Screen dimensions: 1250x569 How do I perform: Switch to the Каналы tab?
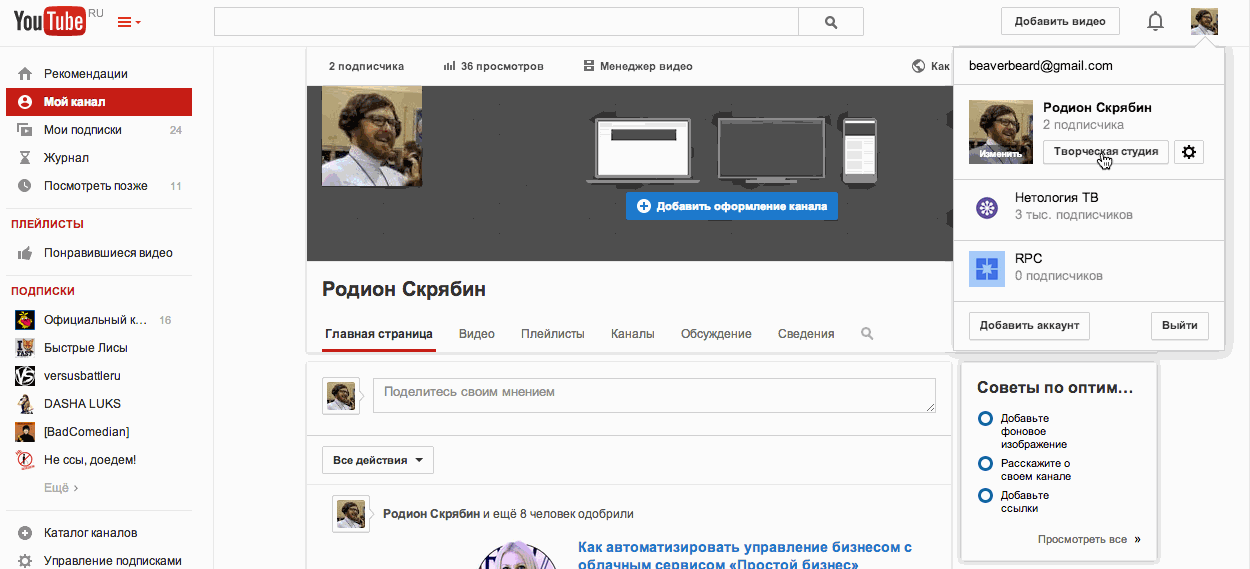(633, 334)
